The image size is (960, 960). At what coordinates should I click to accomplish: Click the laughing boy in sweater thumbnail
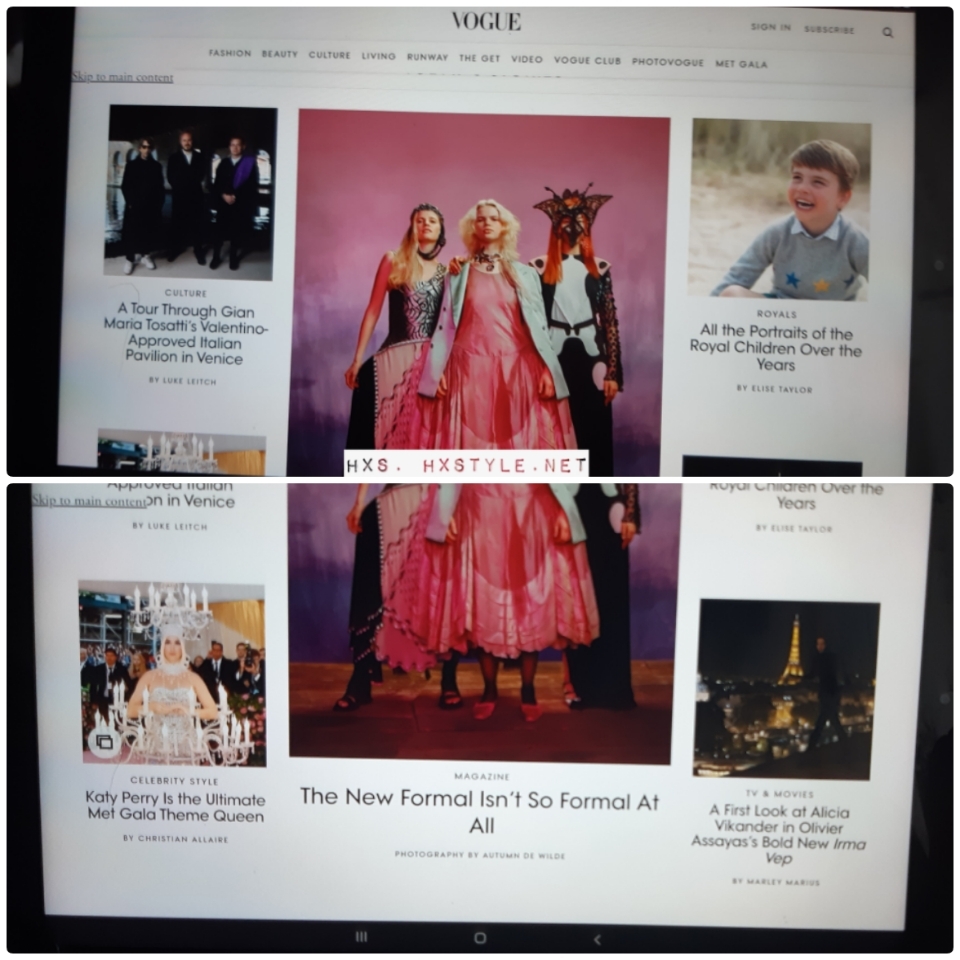click(779, 208)
